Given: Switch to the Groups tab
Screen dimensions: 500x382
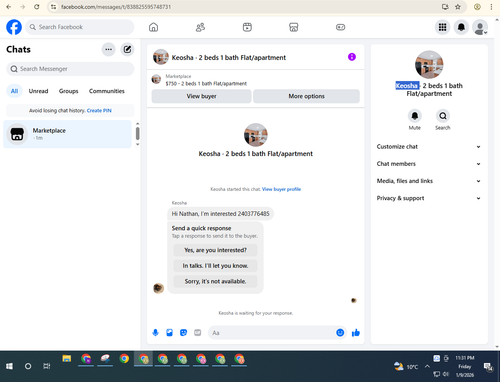Looking at the screenshot, I should (68, 91).
